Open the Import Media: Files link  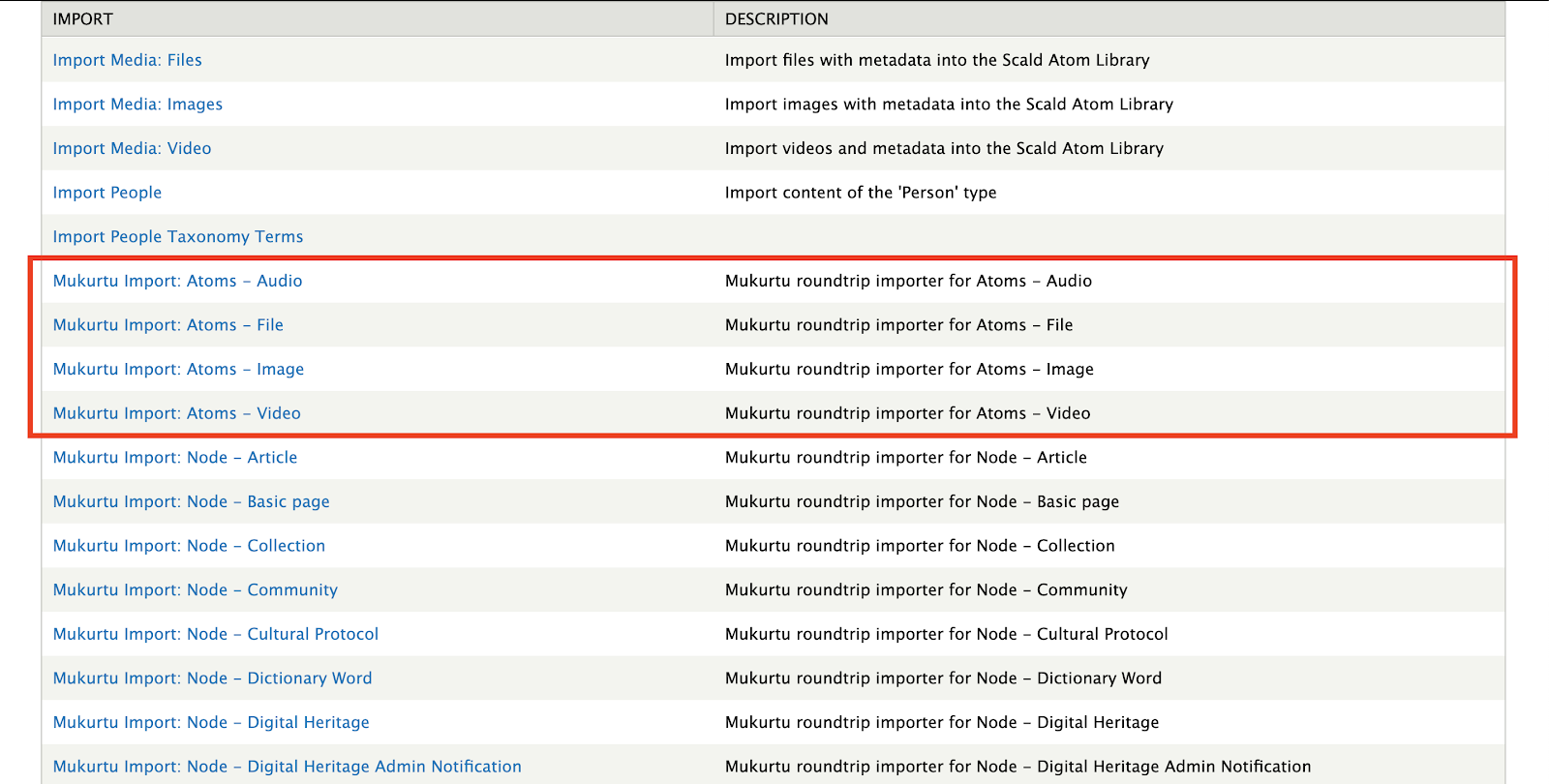click(127, 60)
